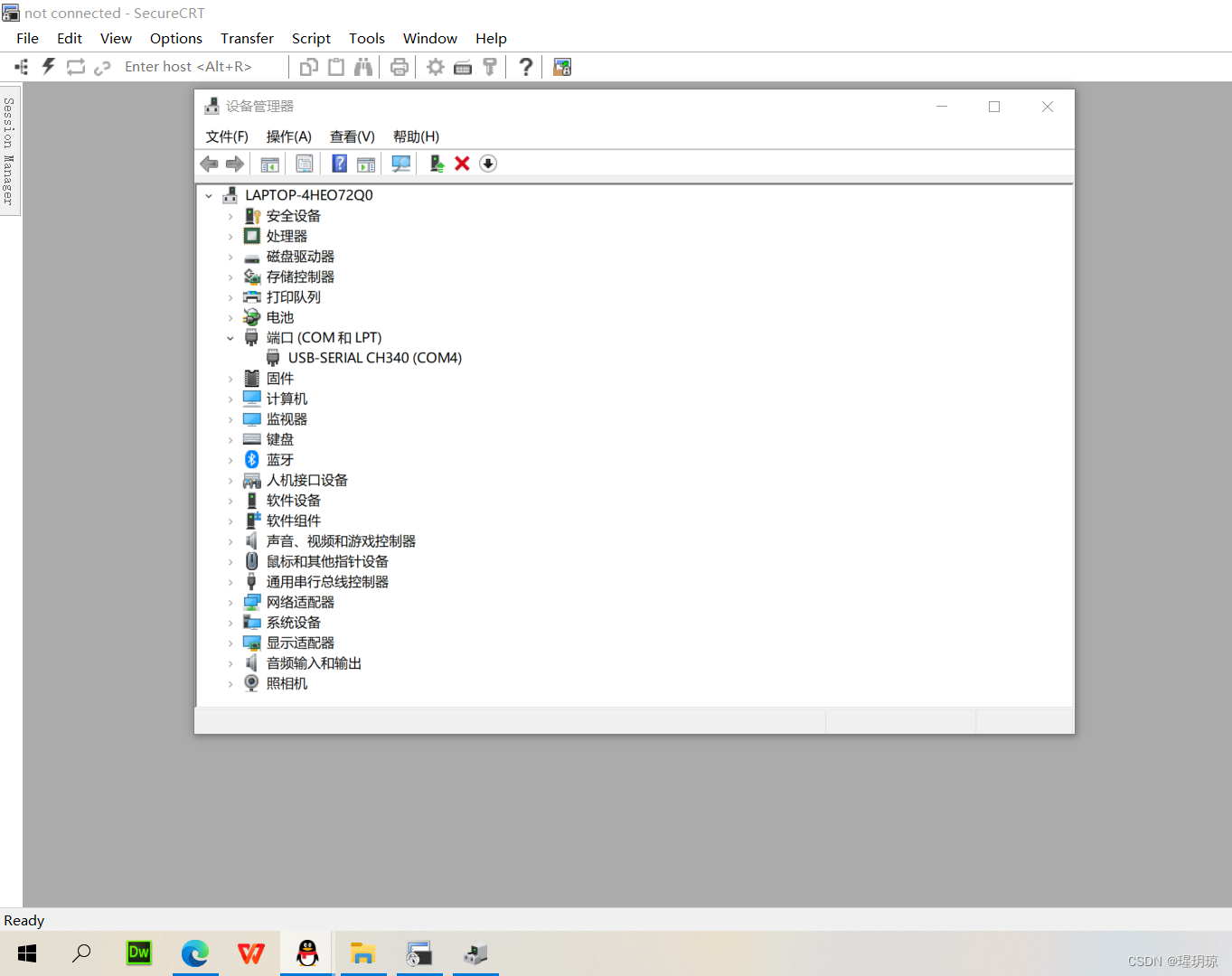Expand the 照相机 category
1232x976 pixels.
[x=230, y=684]
